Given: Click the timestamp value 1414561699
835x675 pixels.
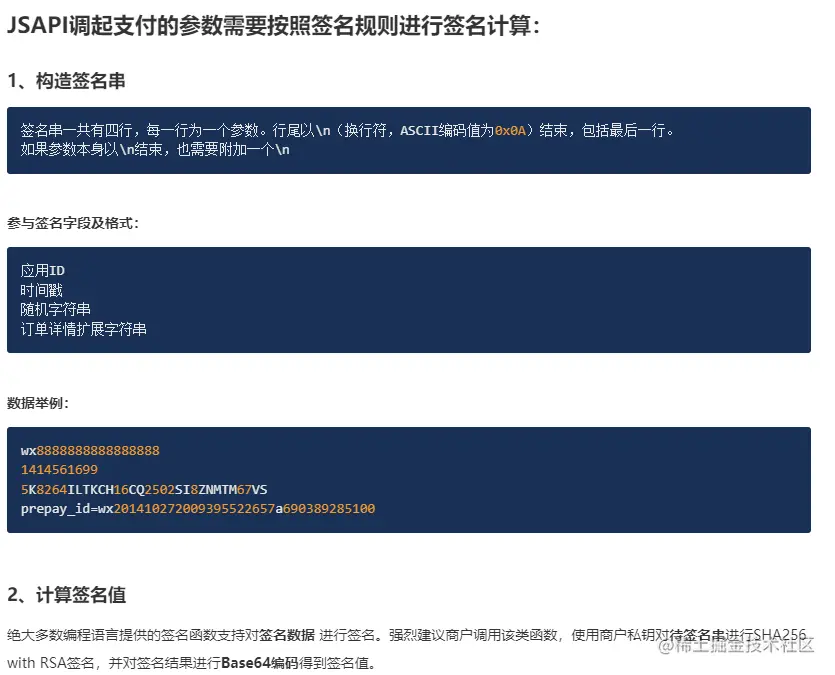Looking at the screenshot, I should click(59, 470).
